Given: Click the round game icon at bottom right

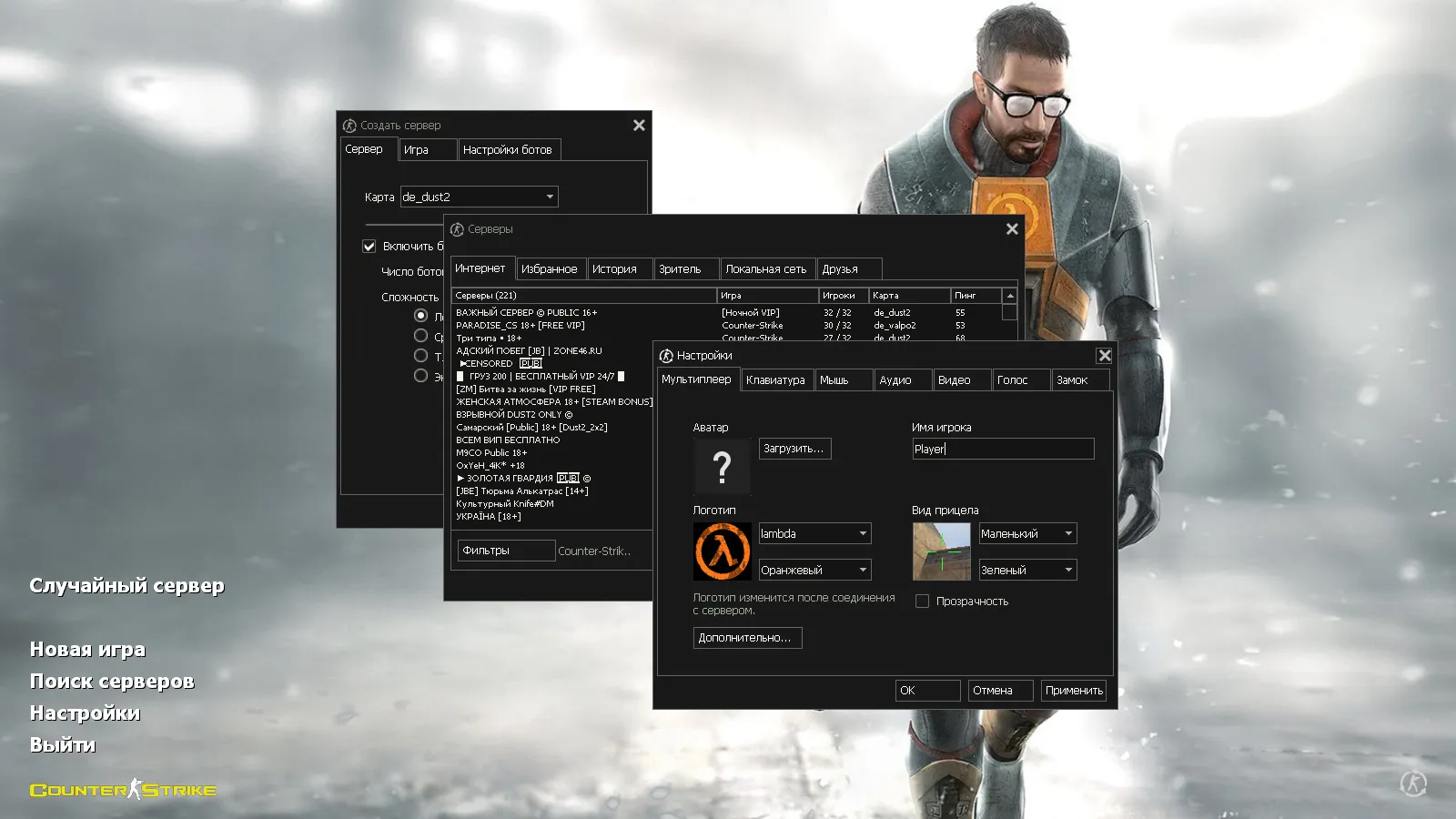Looking at the screenshot, I should [1412, 783].
